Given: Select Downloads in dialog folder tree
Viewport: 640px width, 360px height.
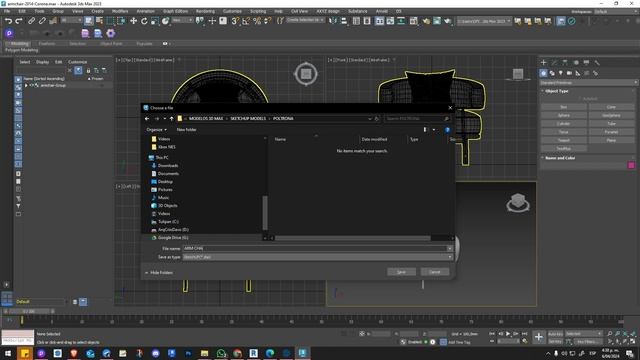Looking at the screenshot, I should (168, 166).
